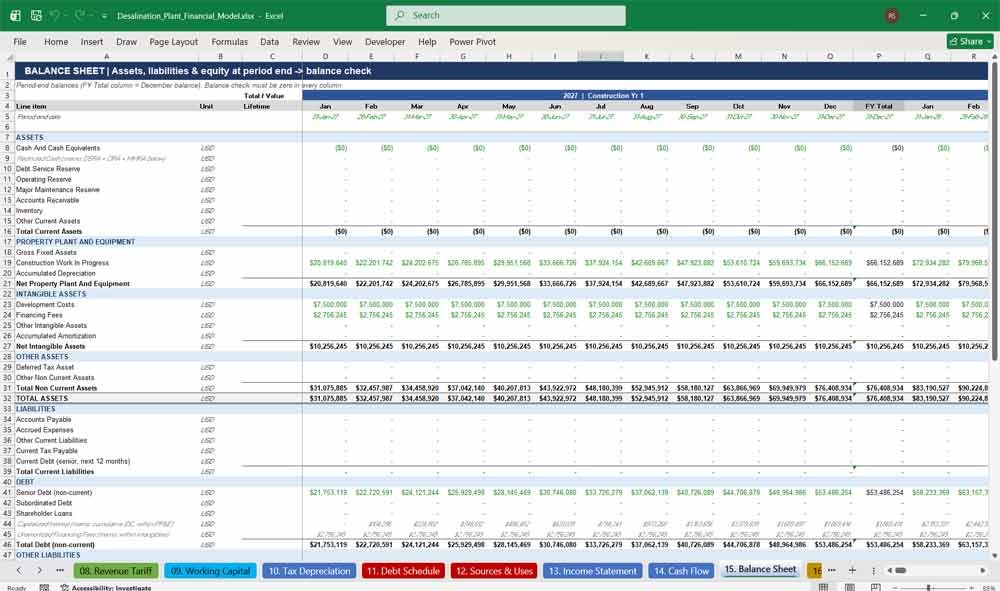Switch to 08. Revenue Tariff sheet

tap(115, 571)
